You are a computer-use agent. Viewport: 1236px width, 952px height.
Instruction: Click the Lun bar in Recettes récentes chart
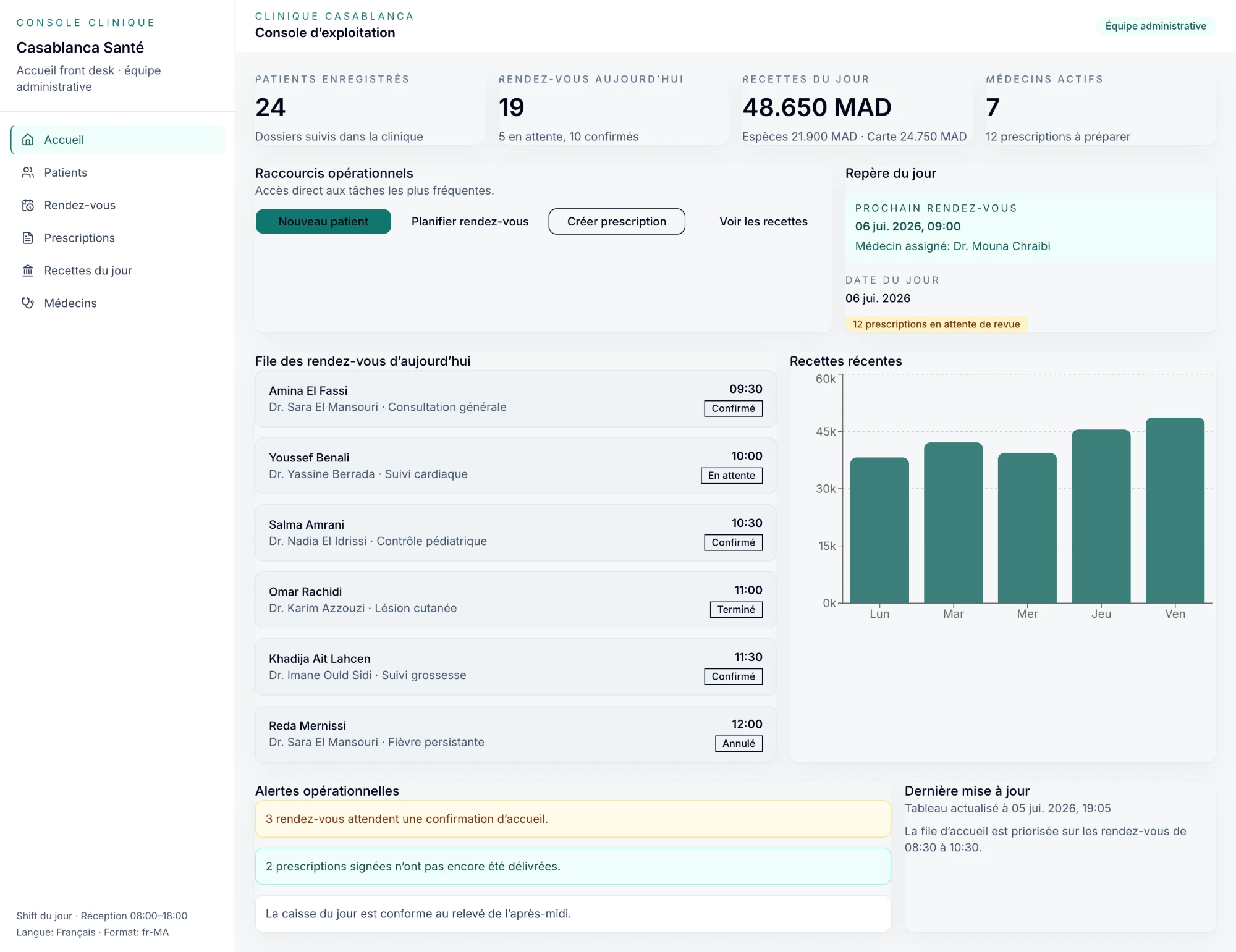(879, 530)
